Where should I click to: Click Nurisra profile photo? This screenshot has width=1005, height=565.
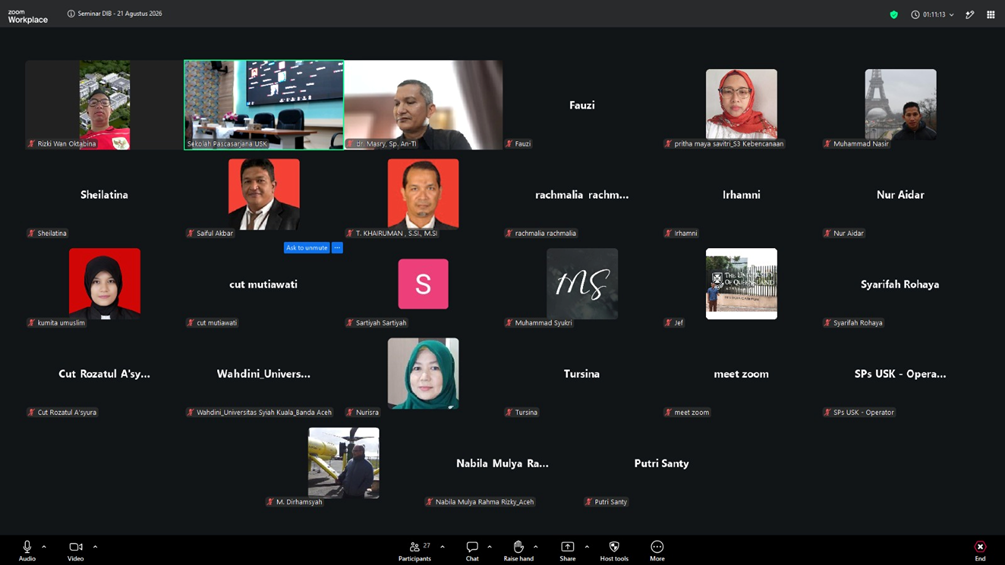(423, 373)
